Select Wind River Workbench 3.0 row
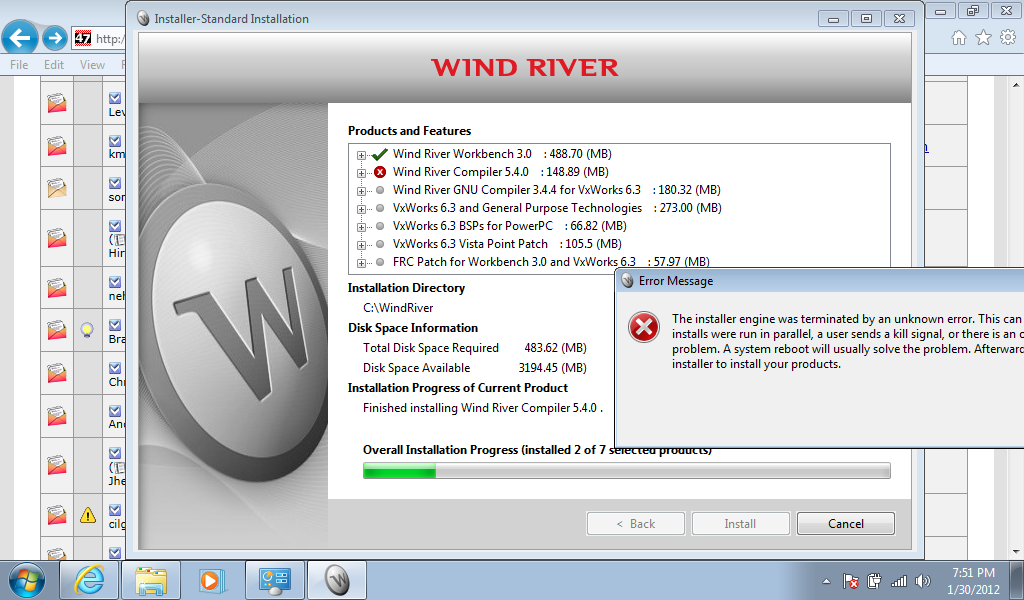 502,154
